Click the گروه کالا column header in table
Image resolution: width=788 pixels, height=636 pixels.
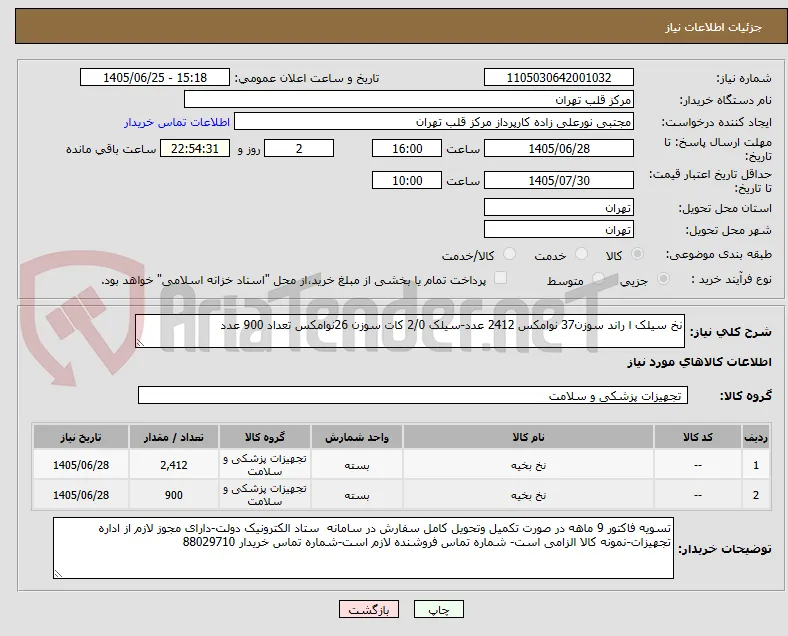click(x=265, y=437)
